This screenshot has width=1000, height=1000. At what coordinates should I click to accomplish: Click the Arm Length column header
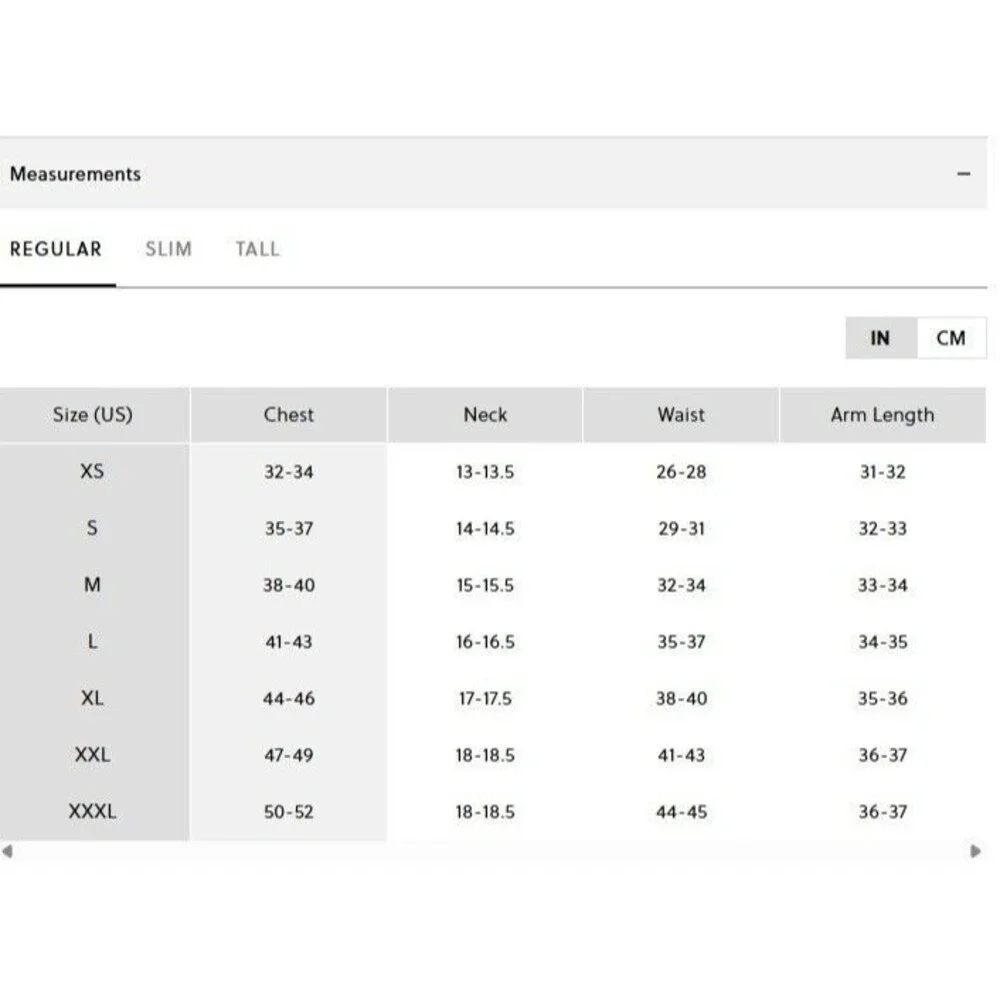(x=883, y=415)
